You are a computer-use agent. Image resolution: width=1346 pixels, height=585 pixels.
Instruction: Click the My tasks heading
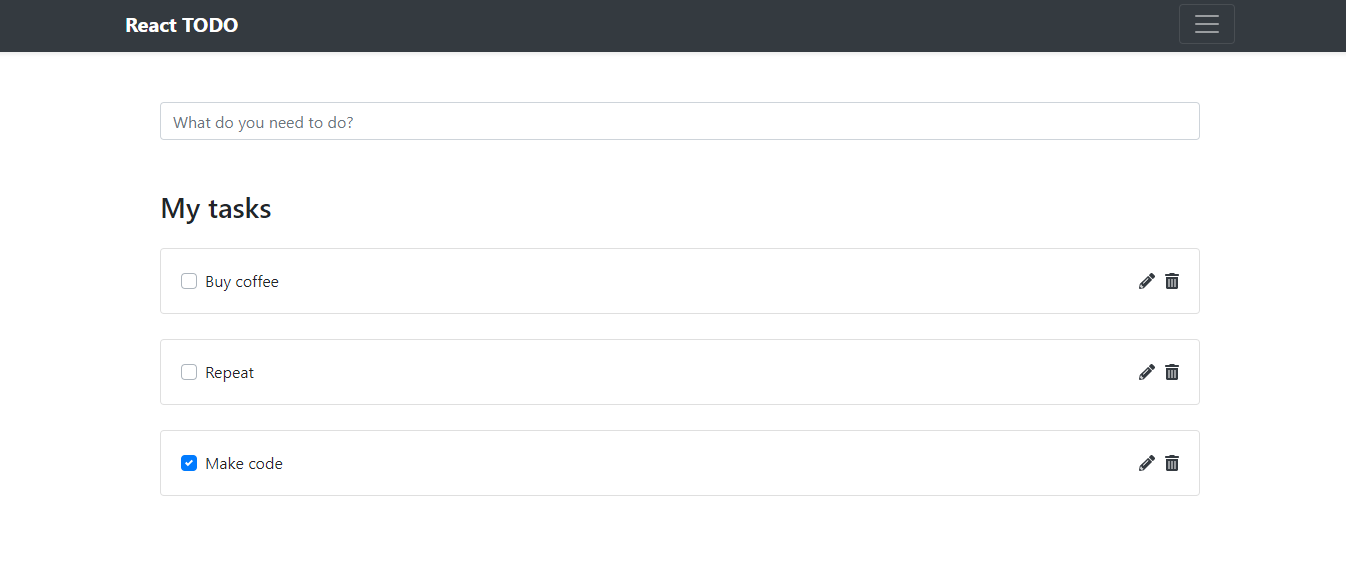(x=215, y=208)
